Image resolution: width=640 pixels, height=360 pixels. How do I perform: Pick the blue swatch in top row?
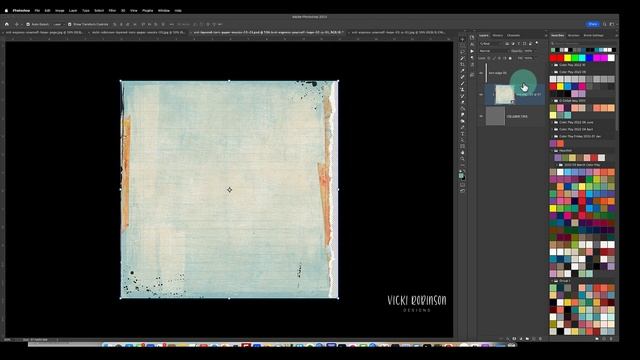589,58
